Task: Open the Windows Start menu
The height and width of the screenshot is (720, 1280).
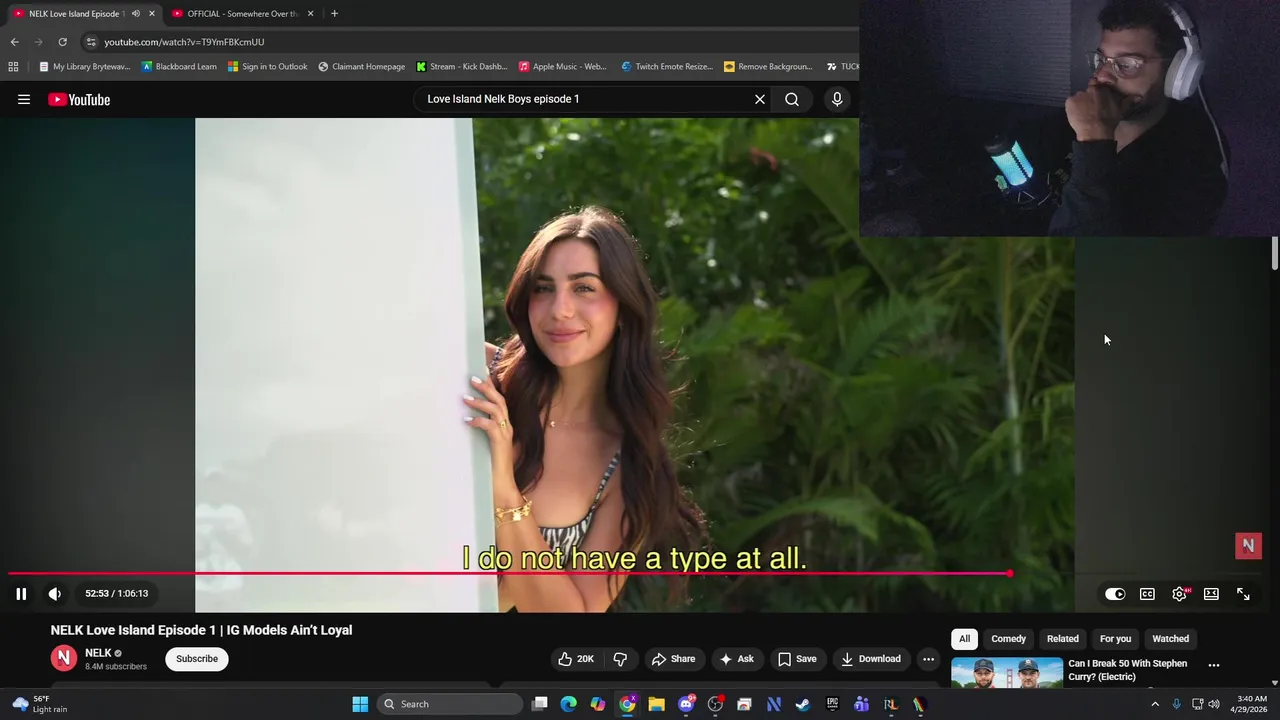Action: coord(360,704)
